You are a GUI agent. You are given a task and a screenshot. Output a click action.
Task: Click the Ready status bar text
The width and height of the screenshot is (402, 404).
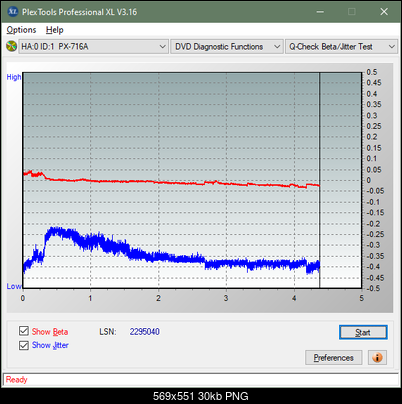(16, 379)
